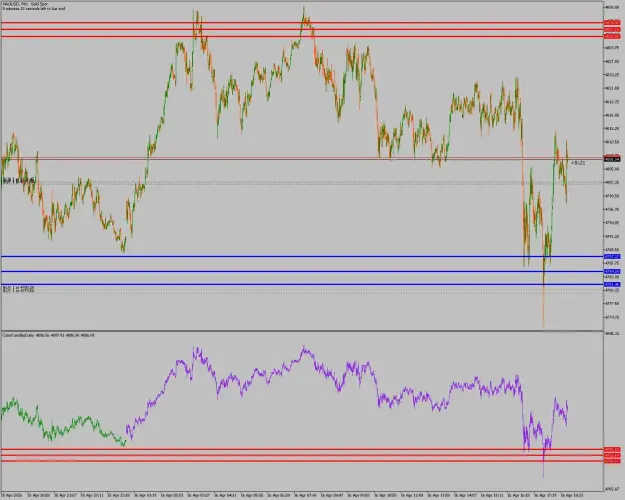This screenshot has width=625, height=500.
Task: Click the first date label on the time axis
Action: point(12,495)
